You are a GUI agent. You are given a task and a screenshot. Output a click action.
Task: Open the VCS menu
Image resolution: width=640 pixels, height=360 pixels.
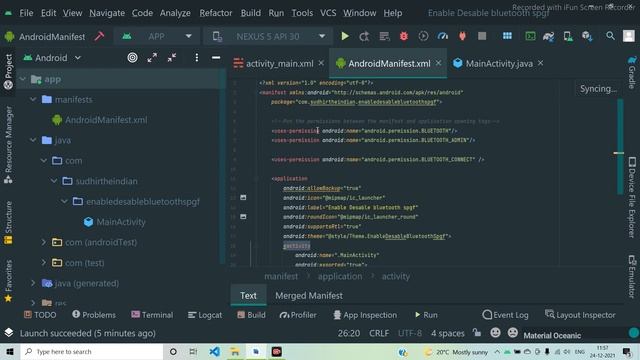(x=328, y=13)
